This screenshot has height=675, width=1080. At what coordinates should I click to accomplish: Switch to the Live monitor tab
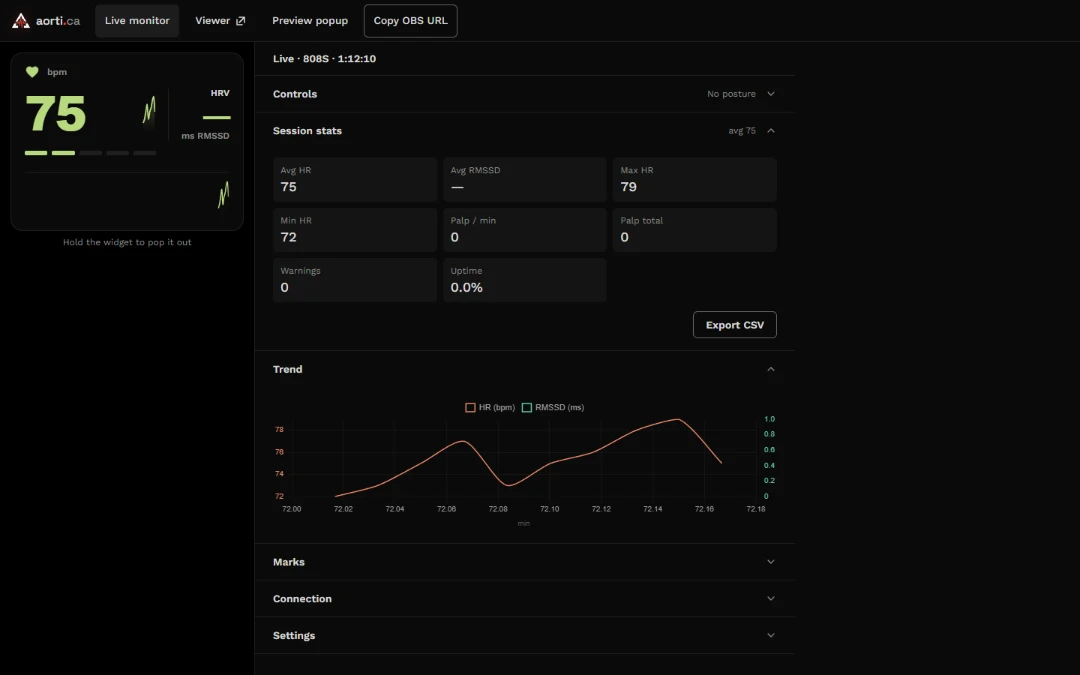pos(137,21)
